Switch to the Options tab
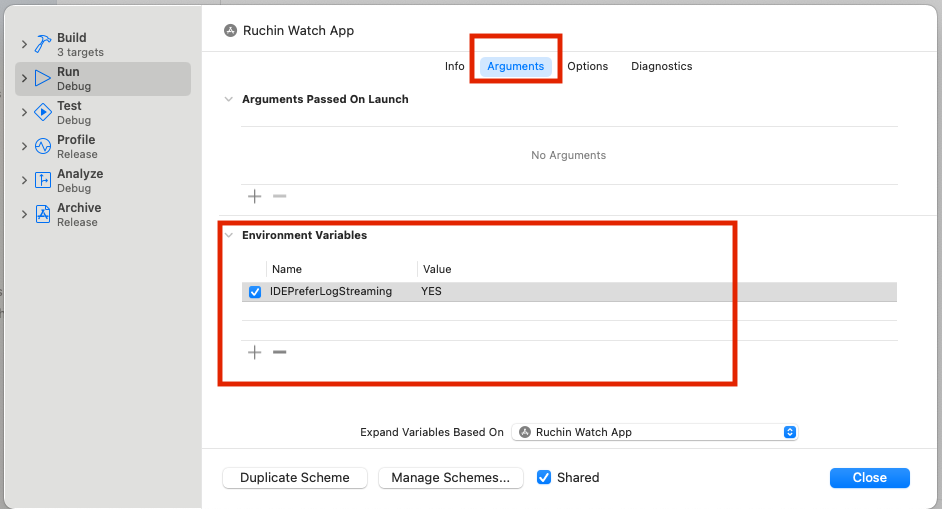This screenshot has height=509, width=942. pos(587,66)
